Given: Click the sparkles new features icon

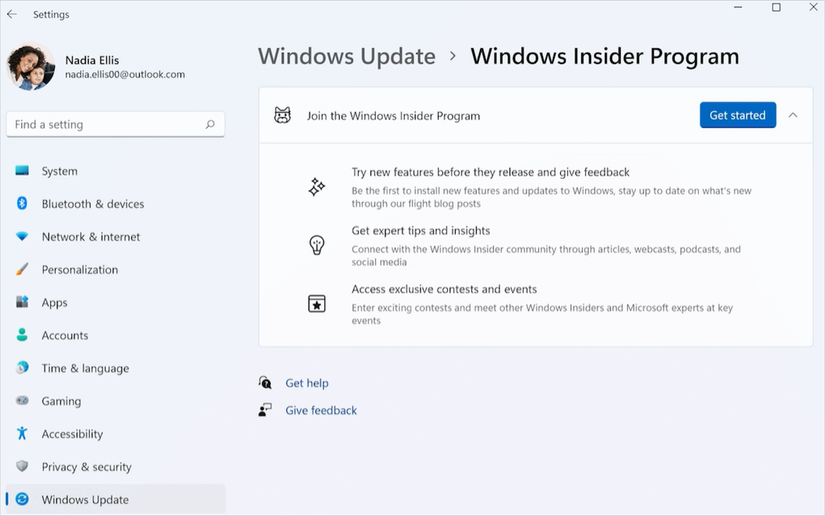Looking at the screenshot, I should coord(317,187).
